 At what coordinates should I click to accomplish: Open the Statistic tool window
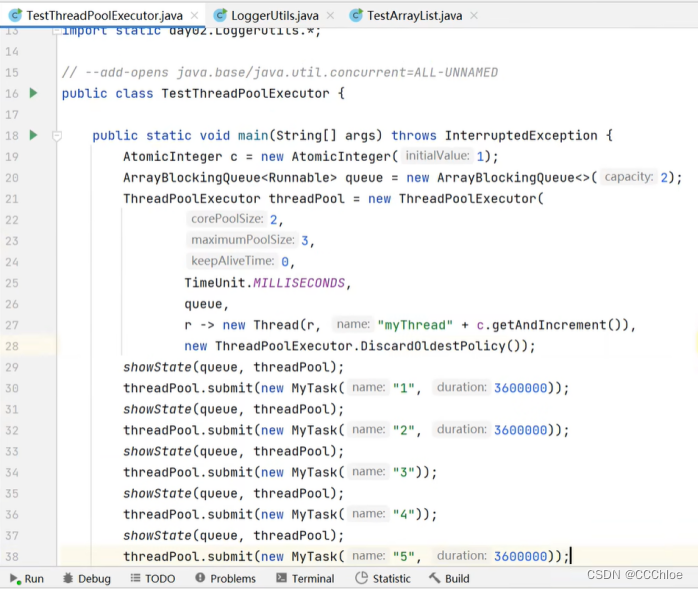pyautogui.click(x=383, y=578)
